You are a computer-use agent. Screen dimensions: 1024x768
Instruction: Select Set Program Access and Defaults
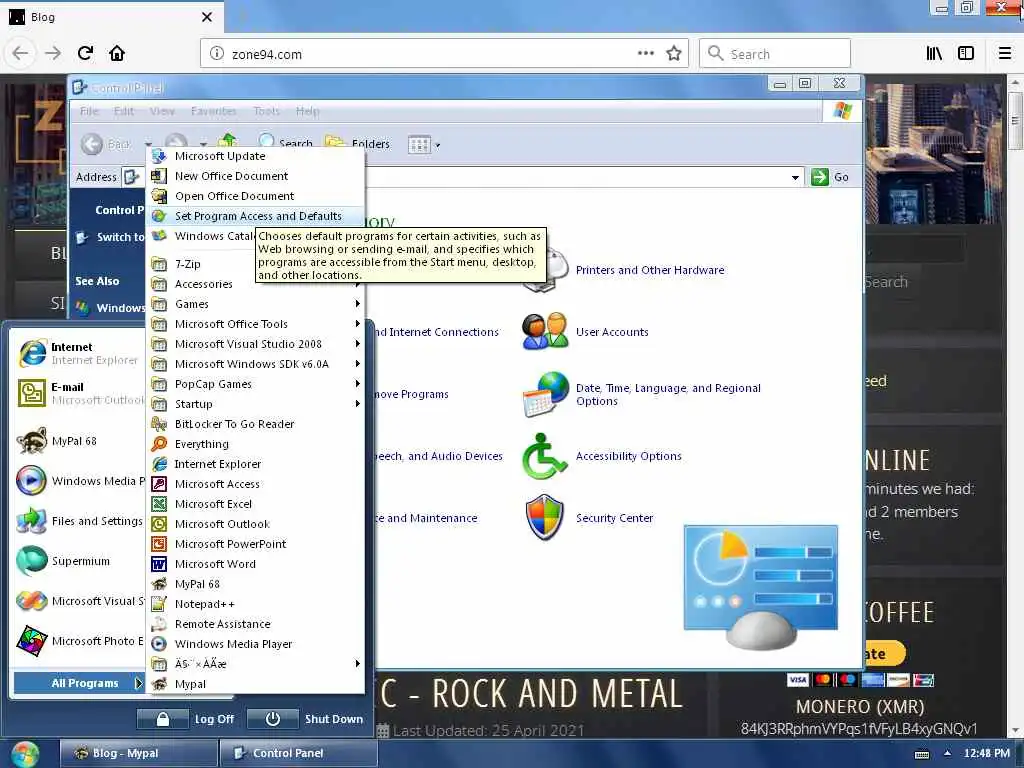click(256, 216)
